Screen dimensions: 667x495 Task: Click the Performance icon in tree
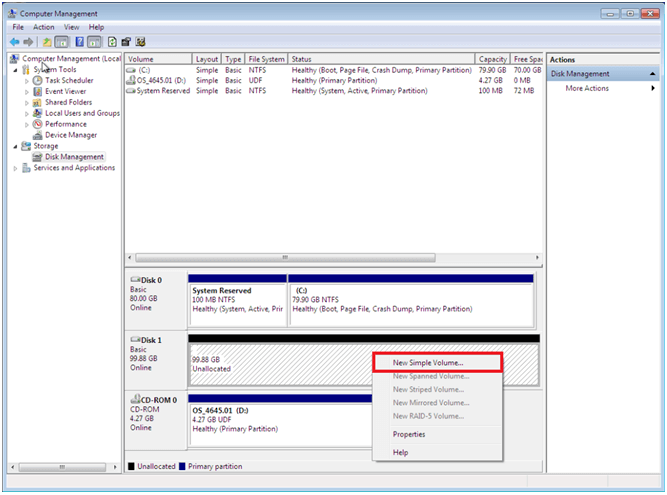37,124
